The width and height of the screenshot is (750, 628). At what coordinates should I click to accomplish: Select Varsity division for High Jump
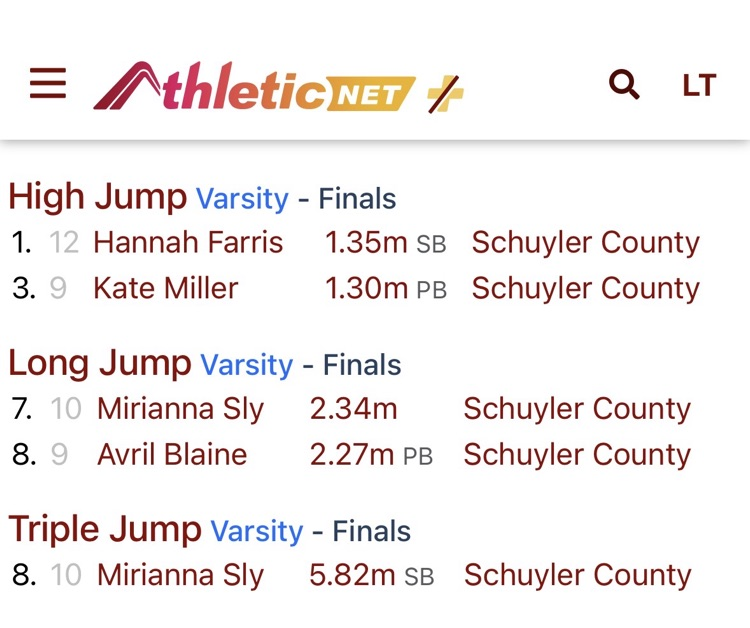[242, 199]
